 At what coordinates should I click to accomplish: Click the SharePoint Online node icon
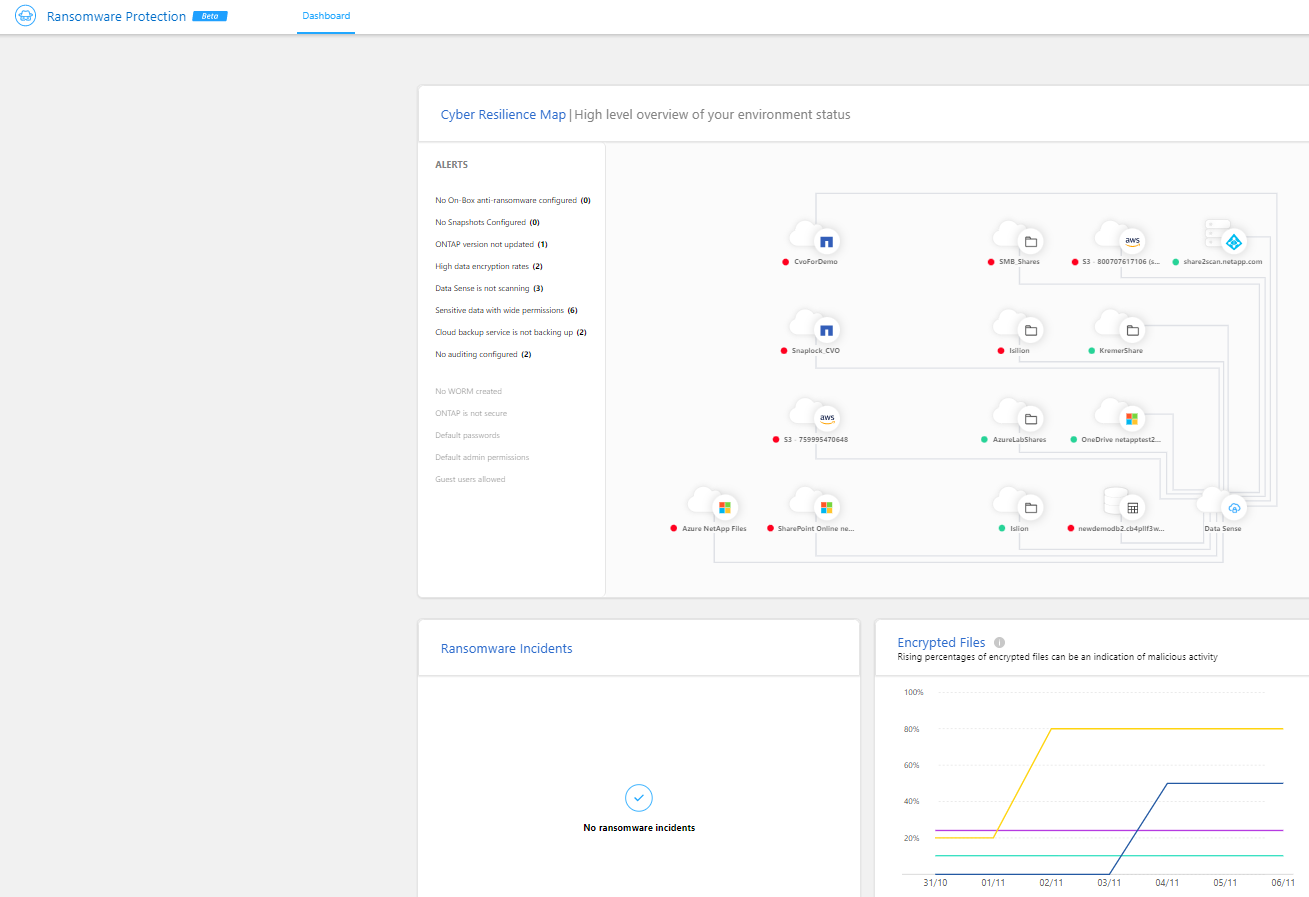(x=826, y=508)
